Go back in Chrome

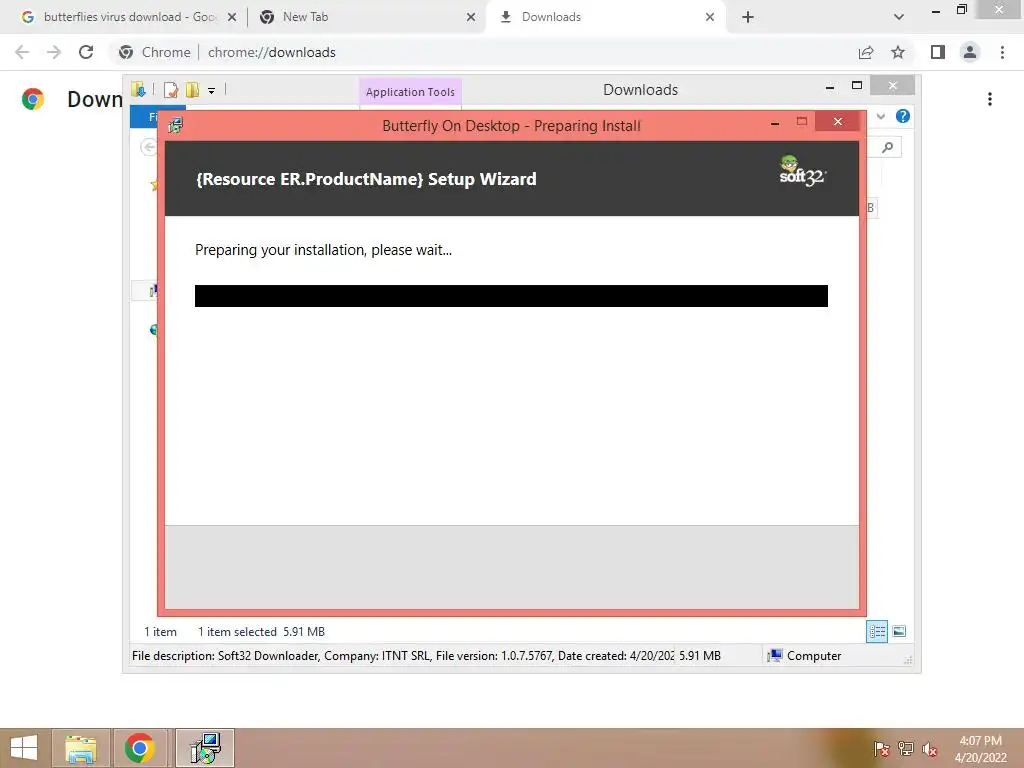coord(22,52)
